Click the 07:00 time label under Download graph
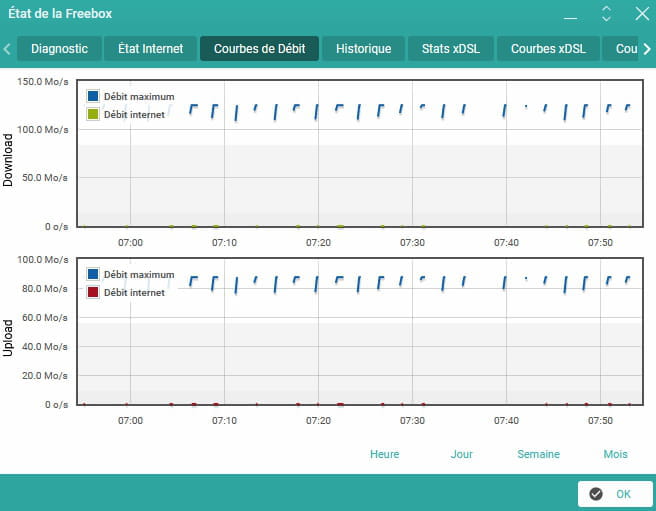 [x=131, y=243]
